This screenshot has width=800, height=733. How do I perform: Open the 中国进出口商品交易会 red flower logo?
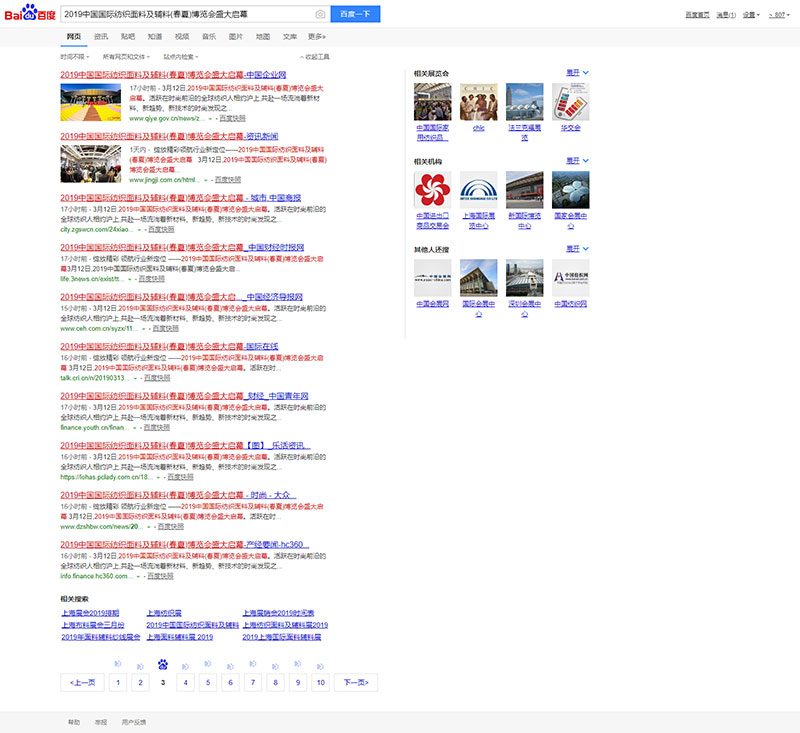(x=433, y=190)
